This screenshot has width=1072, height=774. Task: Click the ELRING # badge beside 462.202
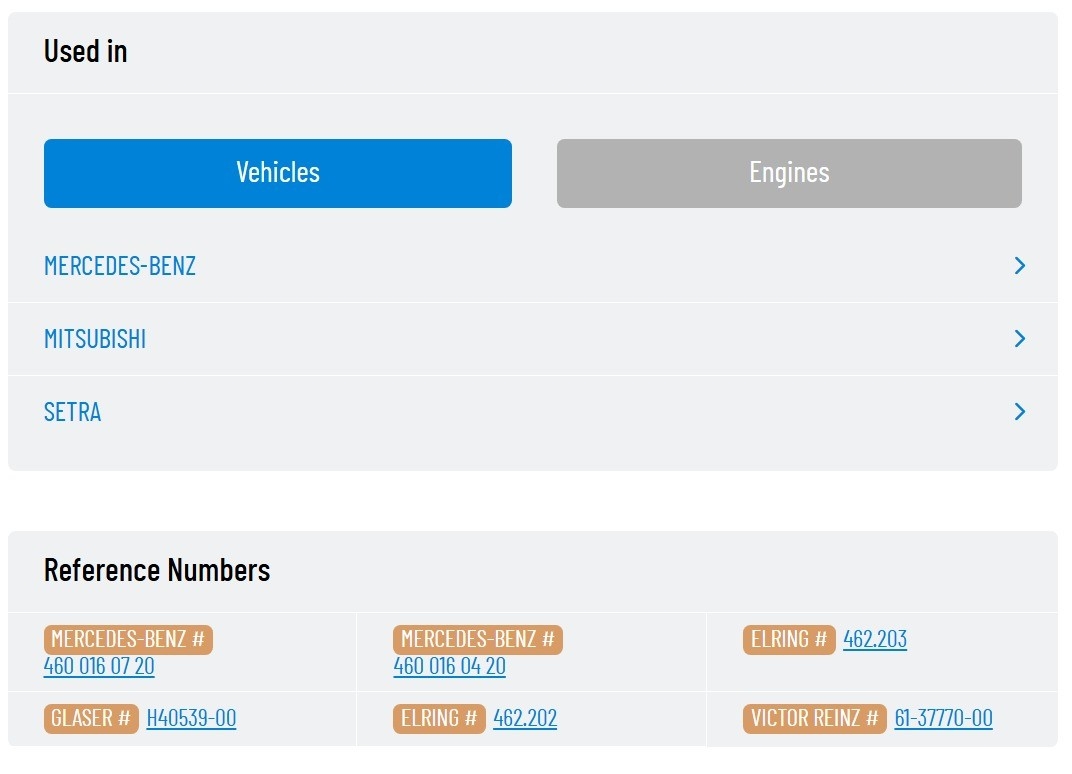point(439,719)
